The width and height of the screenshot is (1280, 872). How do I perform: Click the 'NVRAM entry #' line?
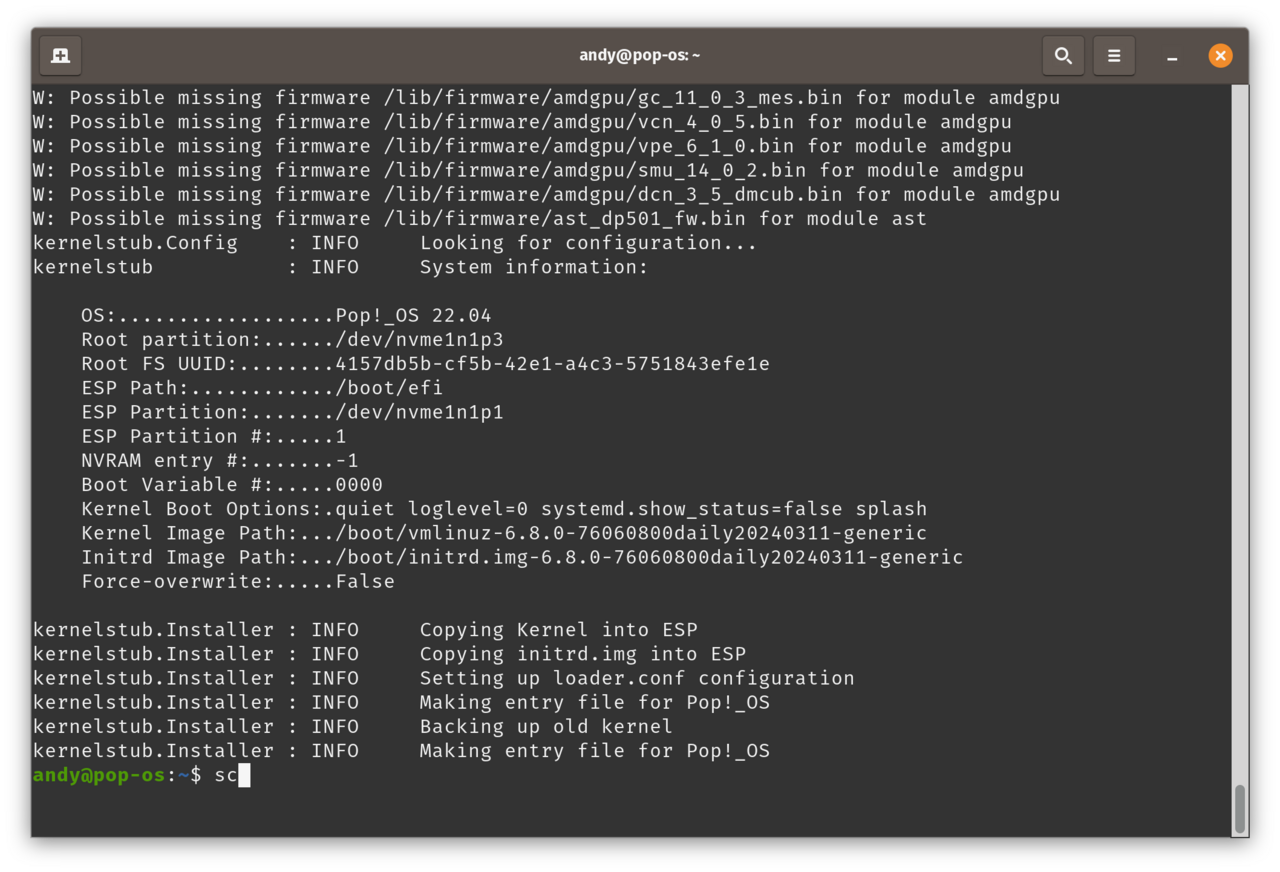coord(220,460)
